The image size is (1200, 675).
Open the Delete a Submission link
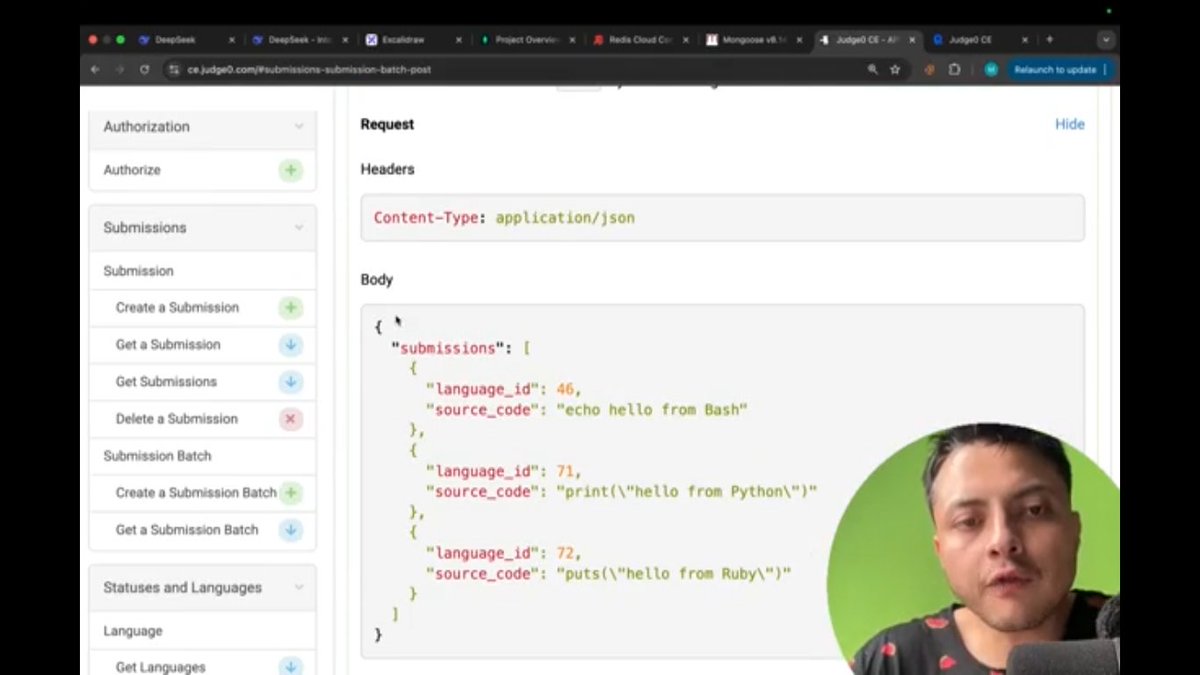[x=177, y=419]
